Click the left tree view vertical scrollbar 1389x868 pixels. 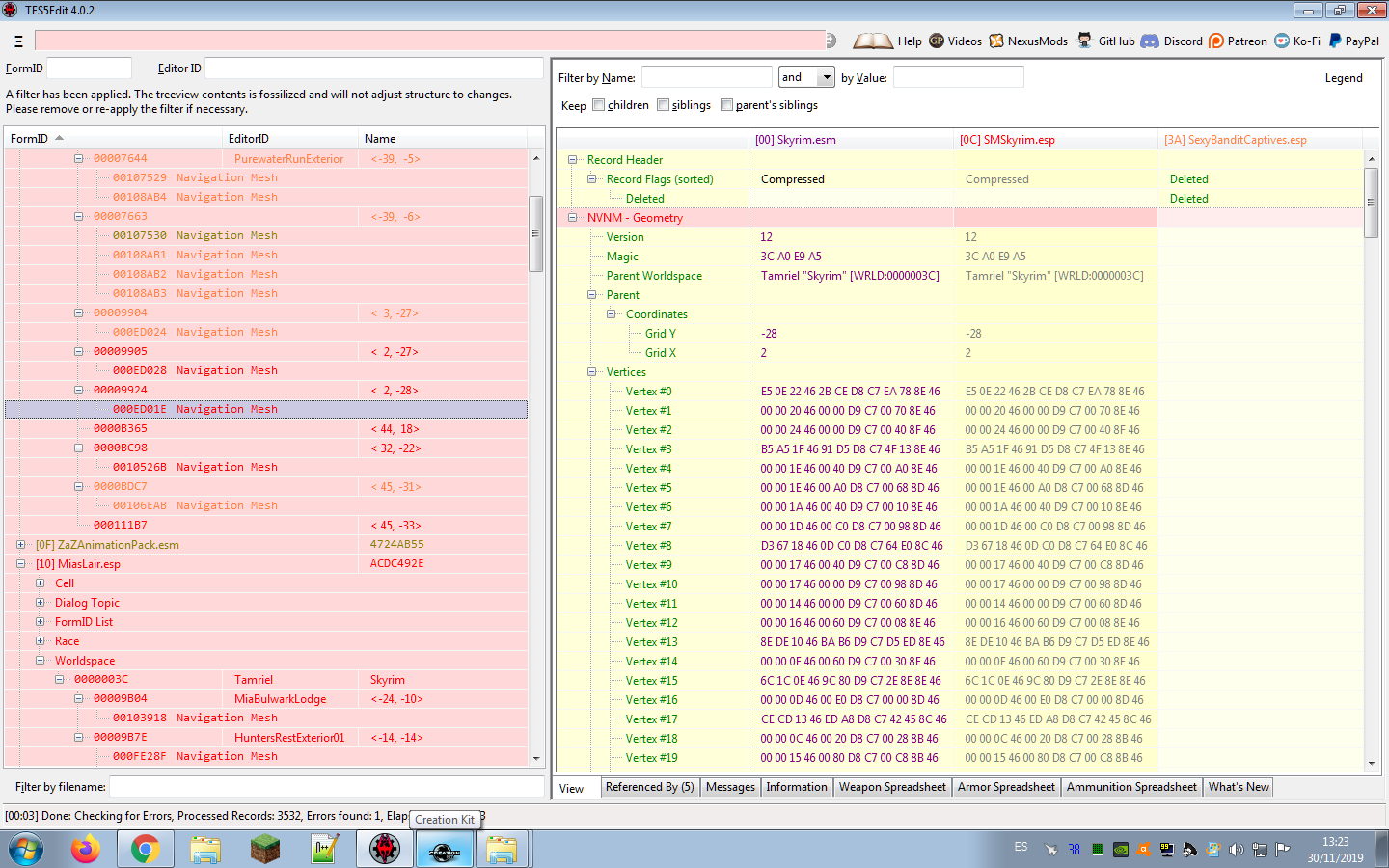pos(536,458)
